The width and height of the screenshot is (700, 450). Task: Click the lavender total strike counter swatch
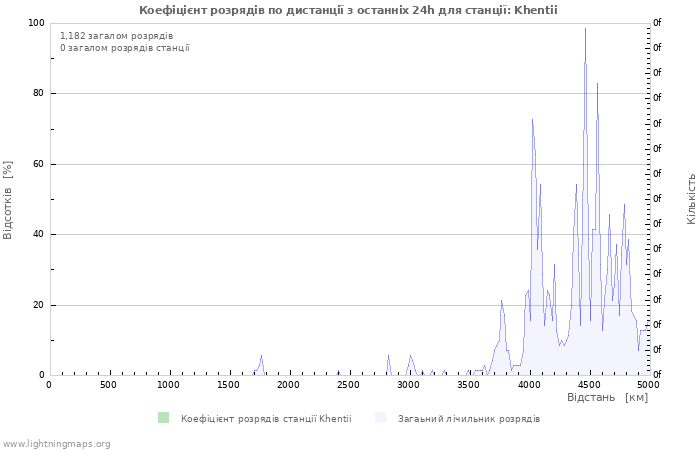[x=380, y=418]
